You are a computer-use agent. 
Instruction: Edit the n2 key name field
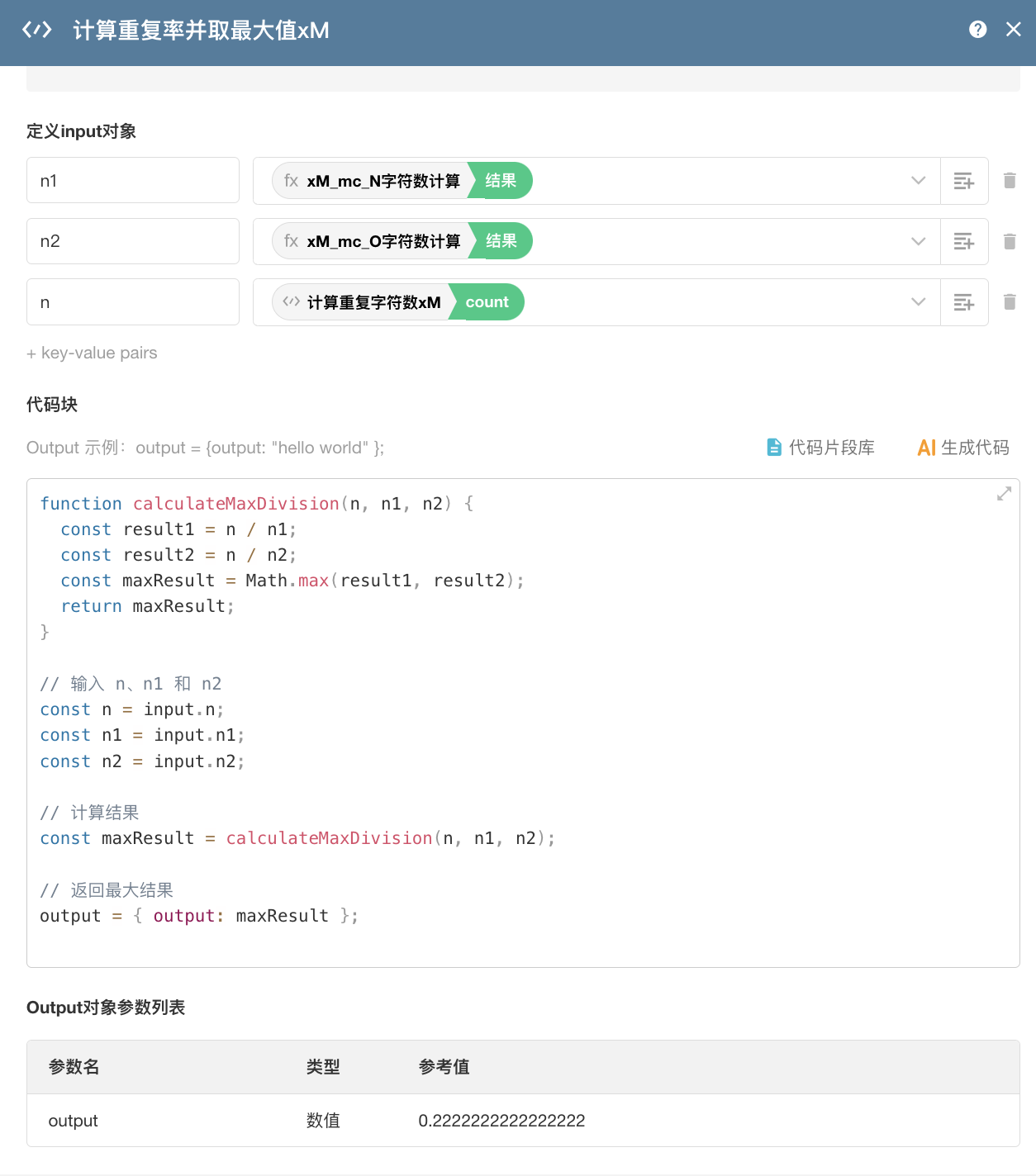point(133,241)
